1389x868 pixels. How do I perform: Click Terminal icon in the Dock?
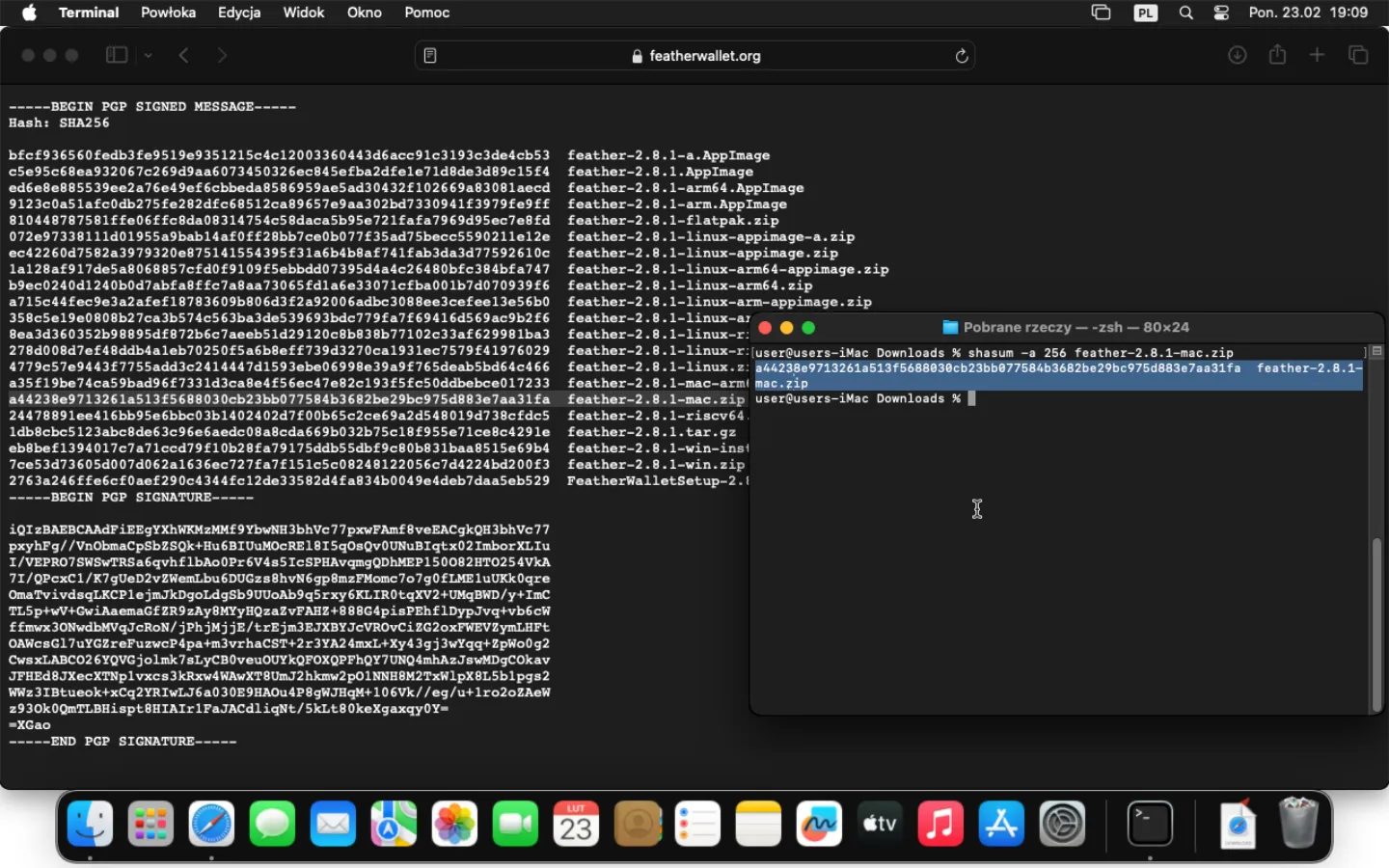(x=1150, y=825)
